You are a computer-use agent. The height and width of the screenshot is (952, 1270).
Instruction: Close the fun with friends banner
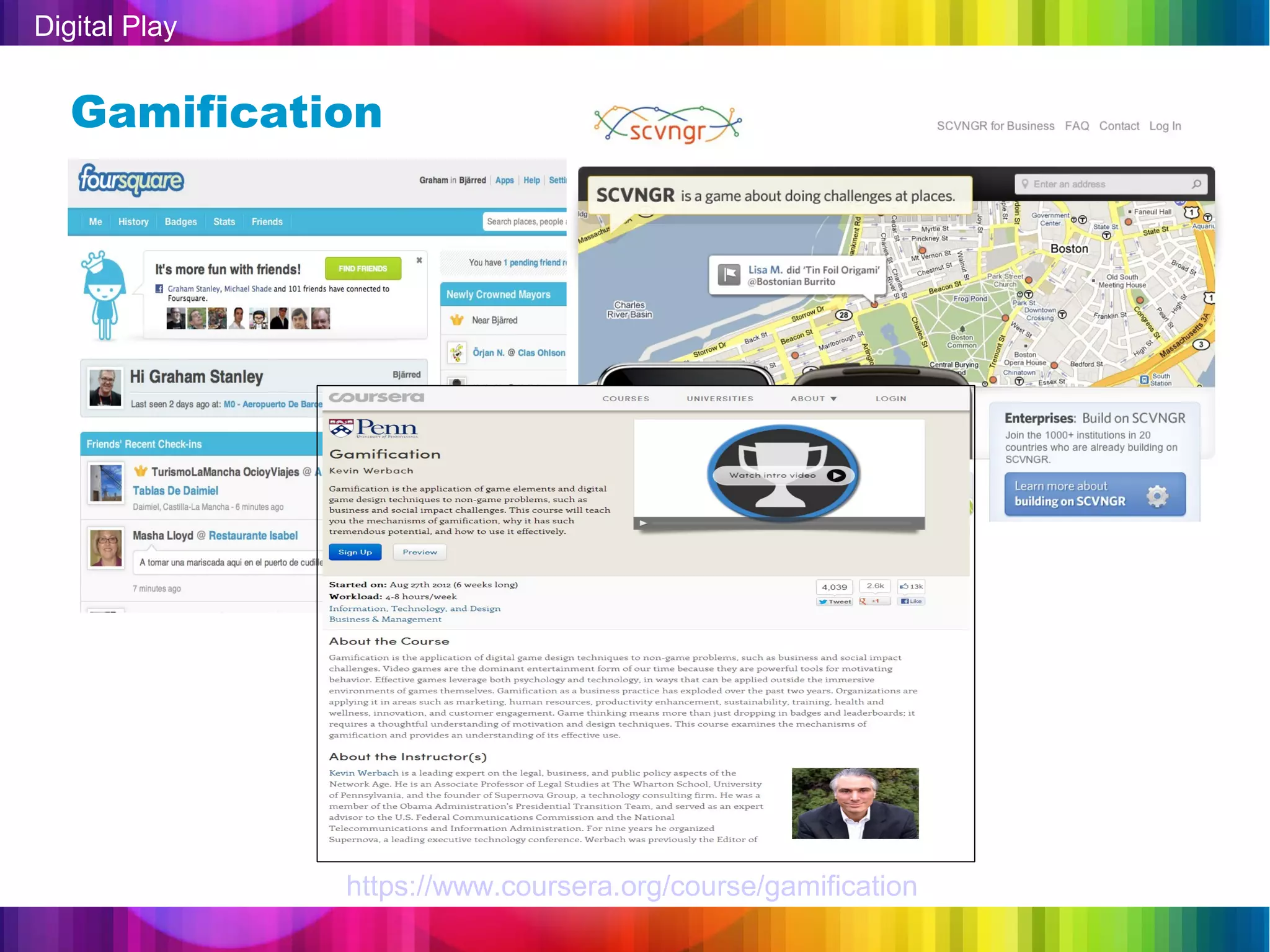point(419,260)
